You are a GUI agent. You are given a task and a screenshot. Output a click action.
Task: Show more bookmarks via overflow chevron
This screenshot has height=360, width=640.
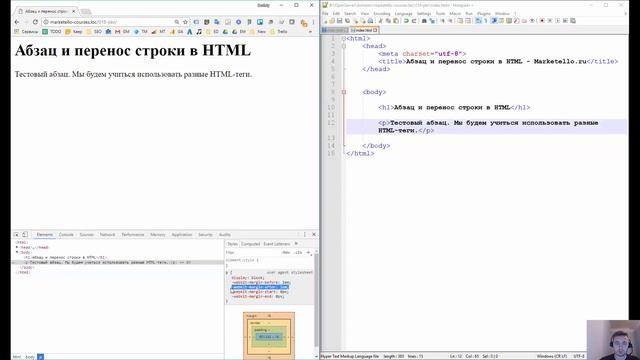click(x=310, y=31)
